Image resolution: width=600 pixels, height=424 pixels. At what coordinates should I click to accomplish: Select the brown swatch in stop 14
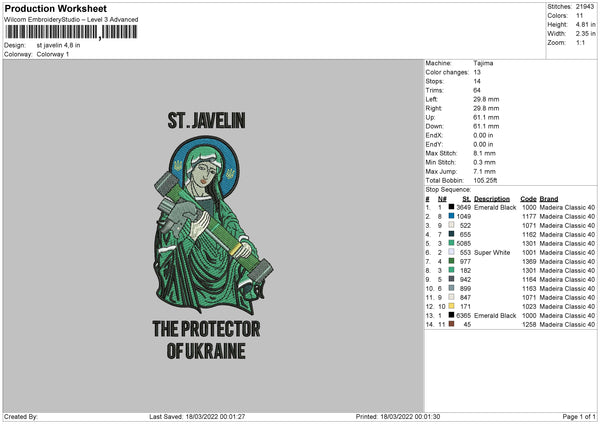(x=451, y=323)
